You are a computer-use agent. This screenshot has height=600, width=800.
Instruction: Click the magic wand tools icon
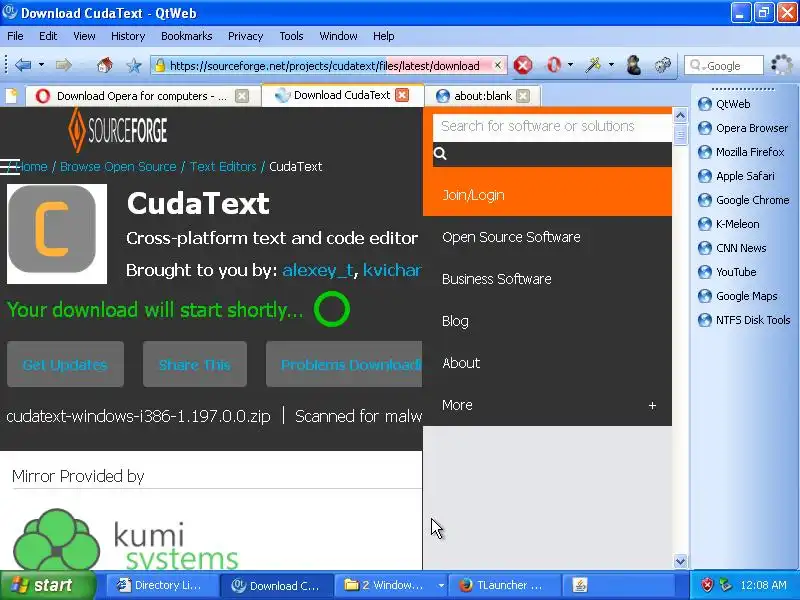click(x=593, y=65)
